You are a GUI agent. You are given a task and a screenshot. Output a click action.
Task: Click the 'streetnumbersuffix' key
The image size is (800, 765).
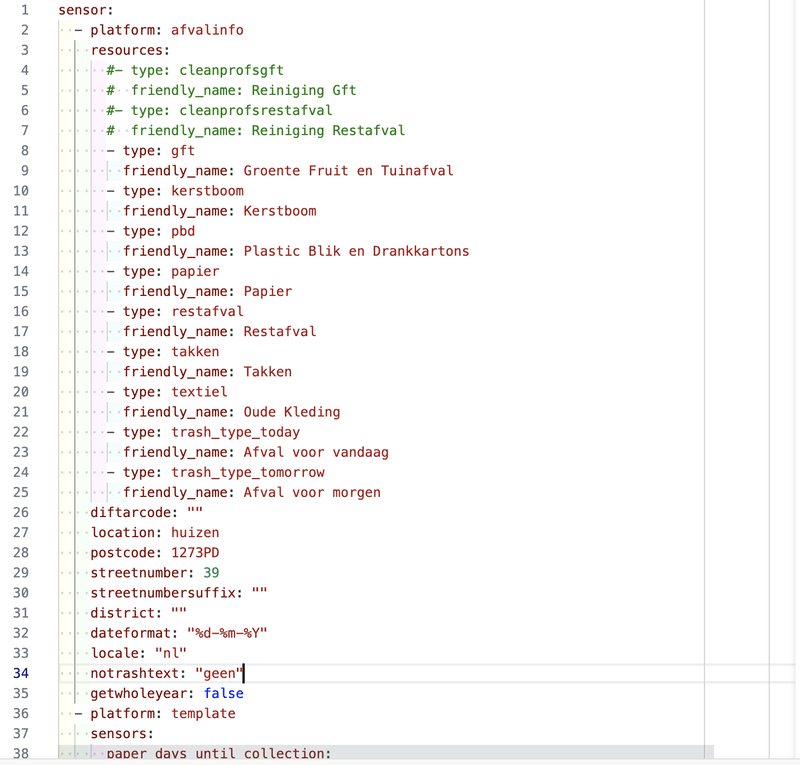pos(163,593)
